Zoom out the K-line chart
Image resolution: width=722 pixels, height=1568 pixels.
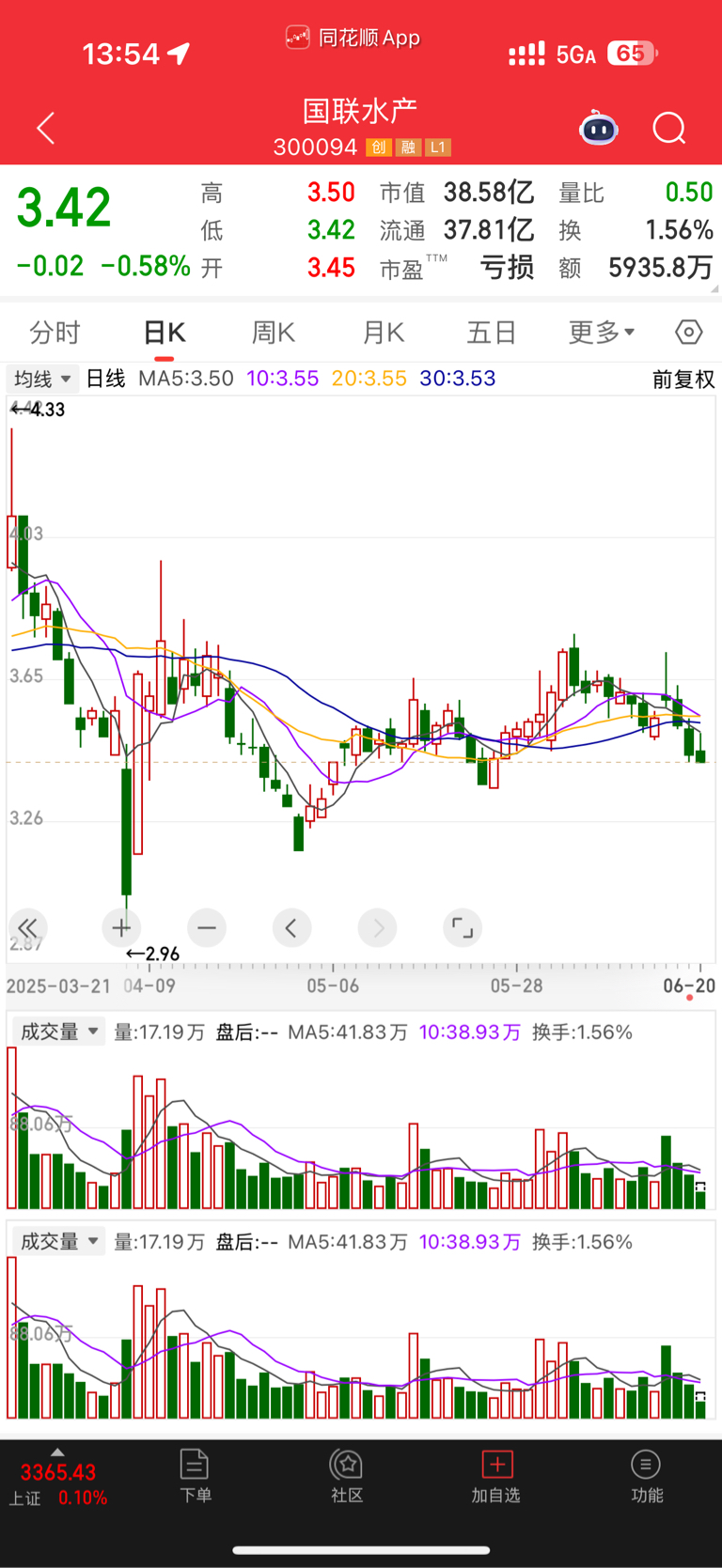pyautogui.click(x=207, y=928)
